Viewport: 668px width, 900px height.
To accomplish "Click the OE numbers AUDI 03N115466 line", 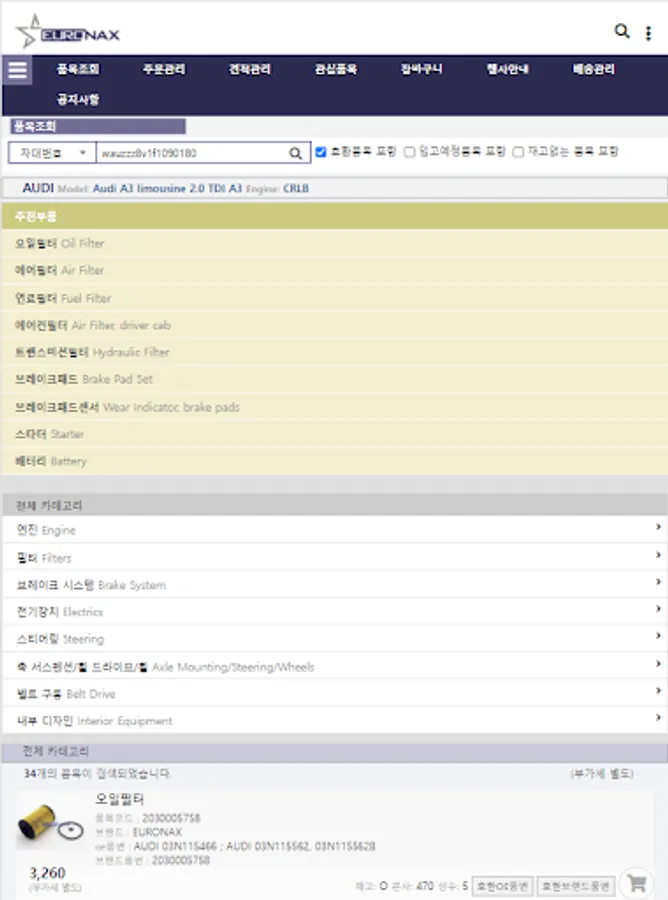I will [254, 846].
